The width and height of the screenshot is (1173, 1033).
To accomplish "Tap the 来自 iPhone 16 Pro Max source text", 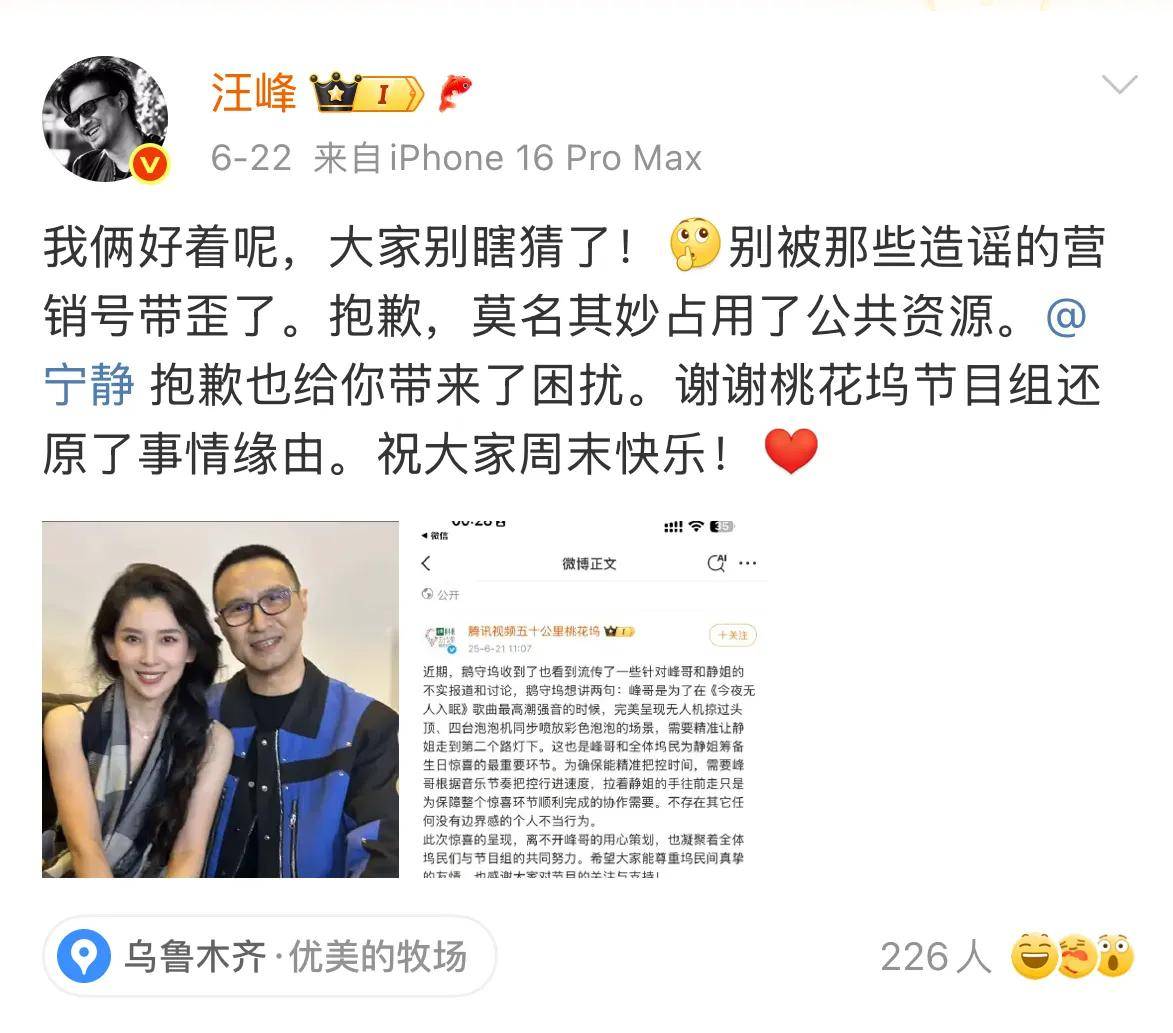I will (507, 158).
